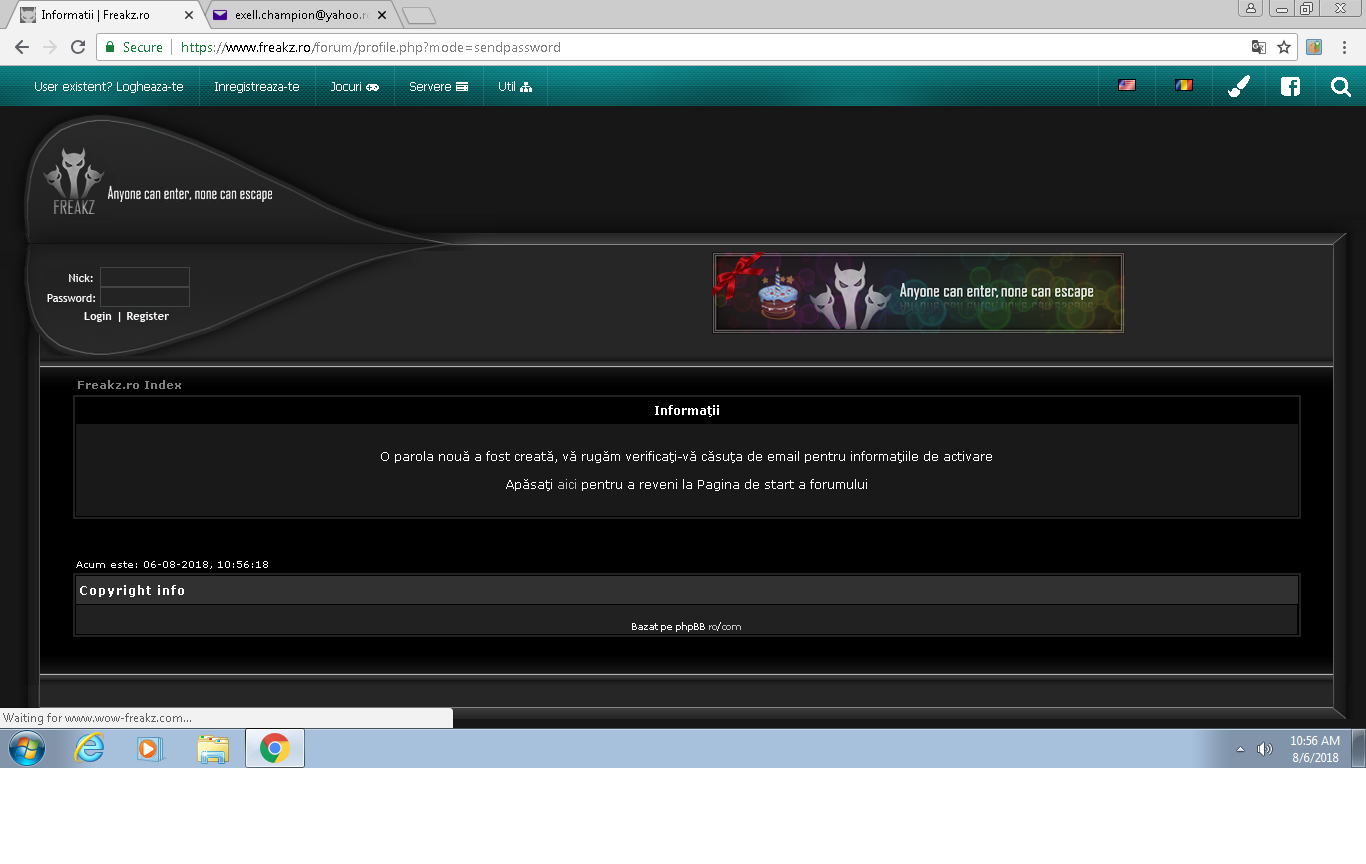Click 'User existent? Logheaza-te'
The width and height of the screenshot is (1366, 864).
pos(109,87)
